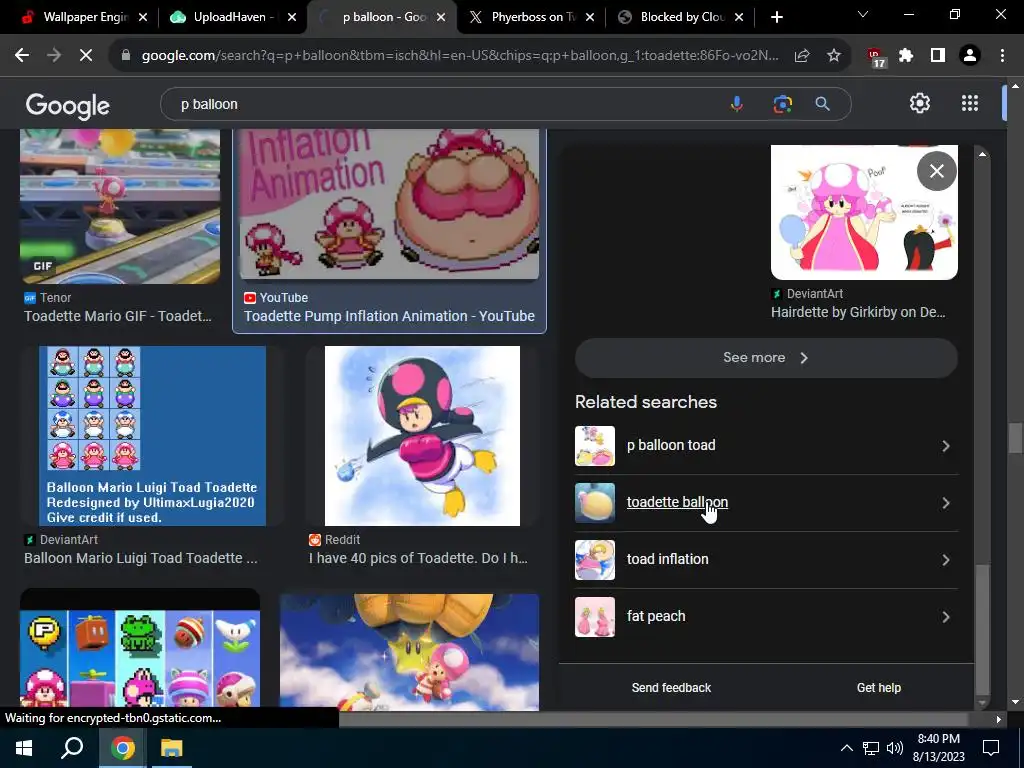This screenshot has width=1024, height=768.
Task: Open the Extensions puzzle icon
Action: pos(906,56)
